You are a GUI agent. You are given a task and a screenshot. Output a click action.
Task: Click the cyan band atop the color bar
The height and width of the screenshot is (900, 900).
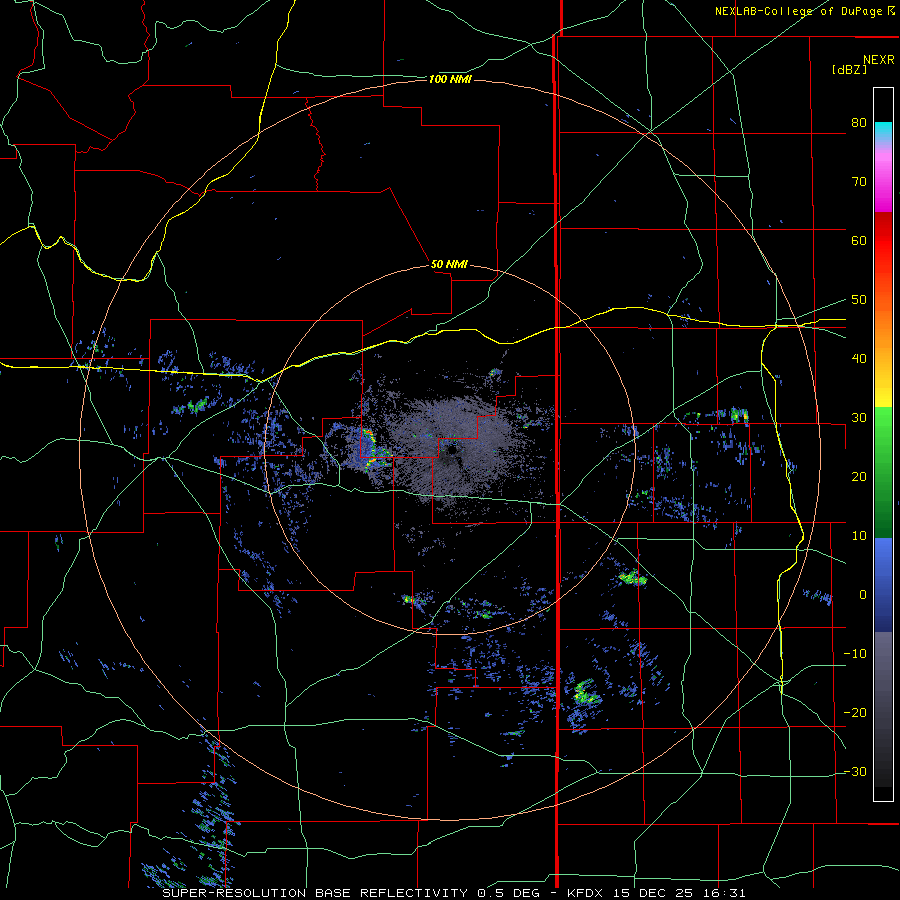883,130
